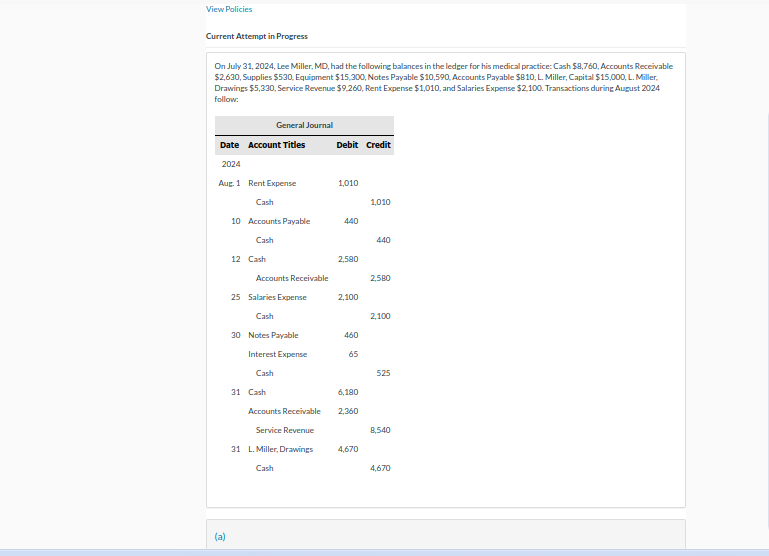Click the problem description paragraph
Viewport: 769px width, 556px height.
(444, 83)
